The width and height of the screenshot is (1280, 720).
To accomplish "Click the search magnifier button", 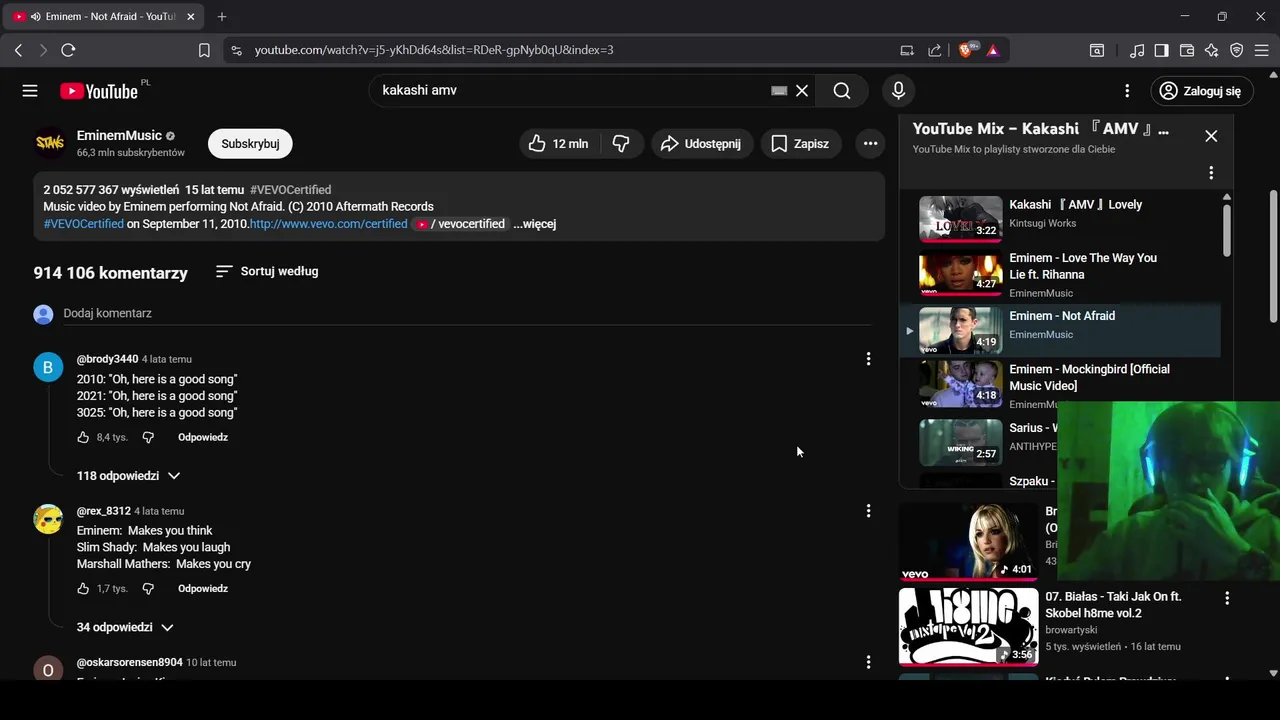I will coord(842,91).
